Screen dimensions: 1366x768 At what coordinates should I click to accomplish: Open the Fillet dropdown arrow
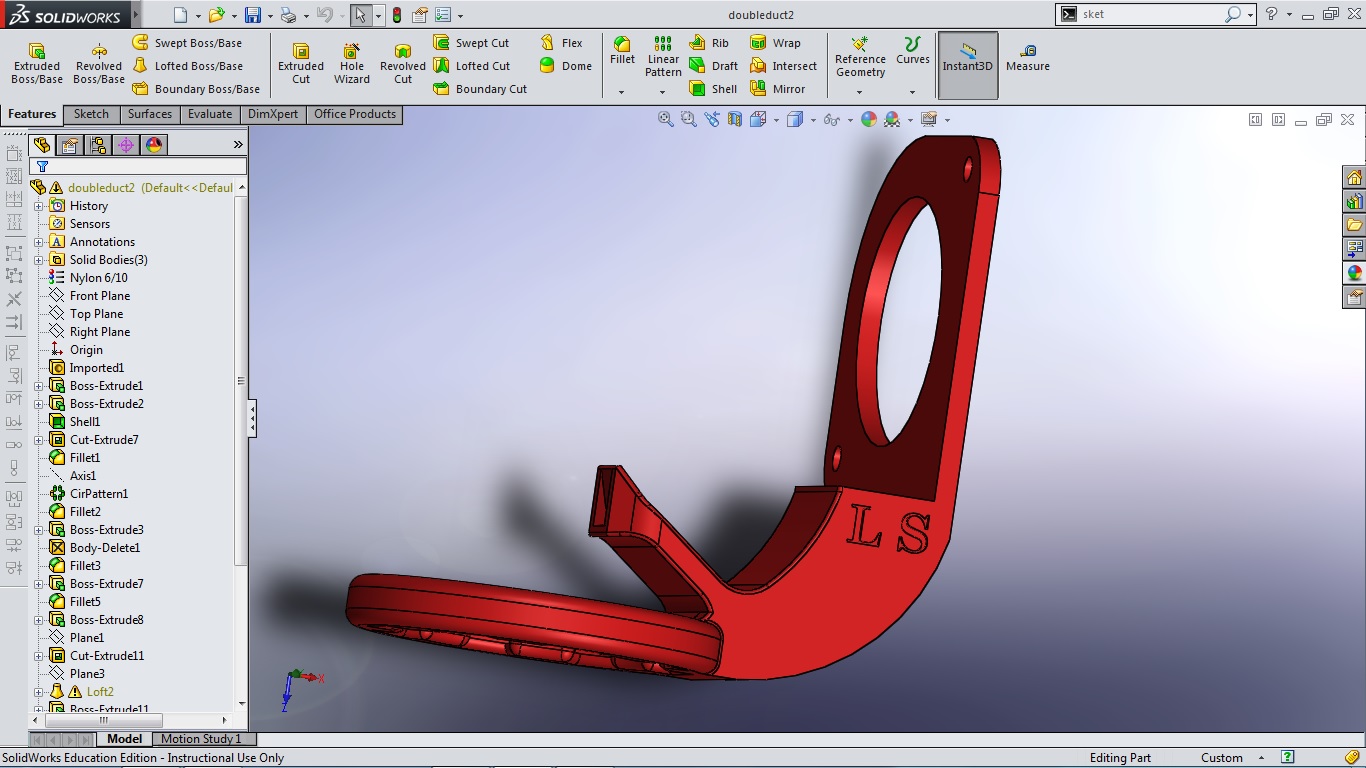[622, 92]
